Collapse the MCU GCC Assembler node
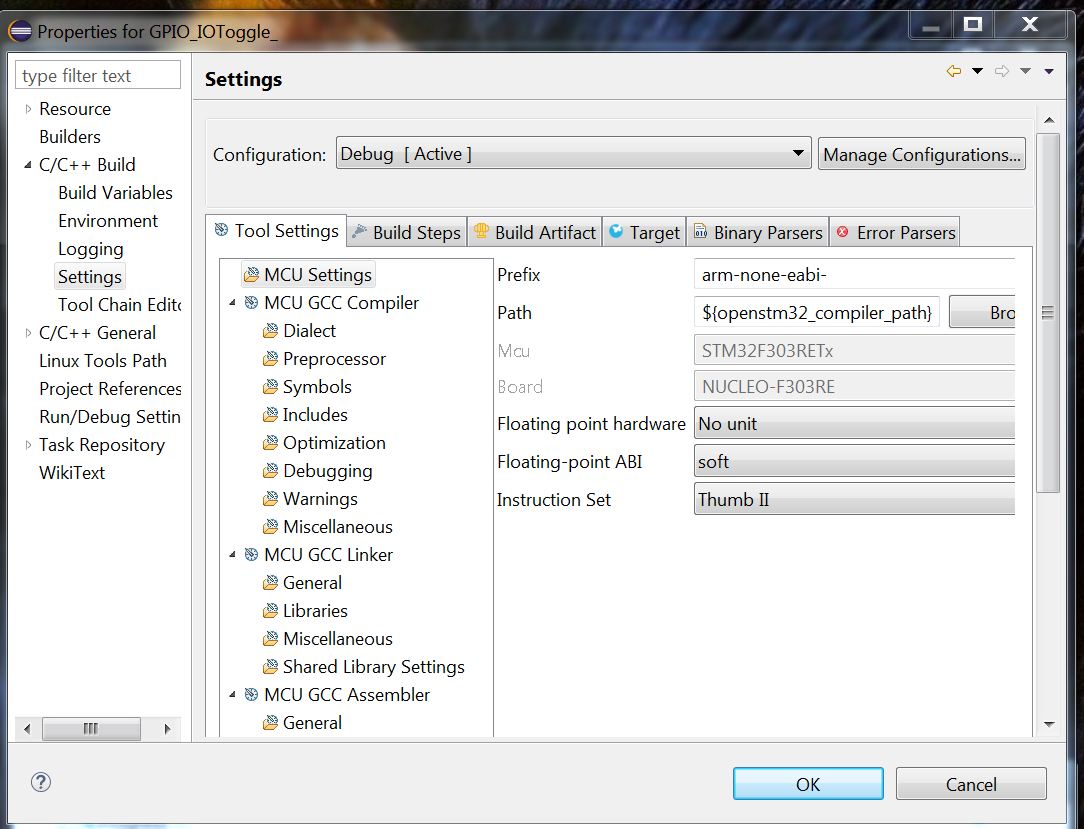This screenshot has width=1084, height=829. 233,695
